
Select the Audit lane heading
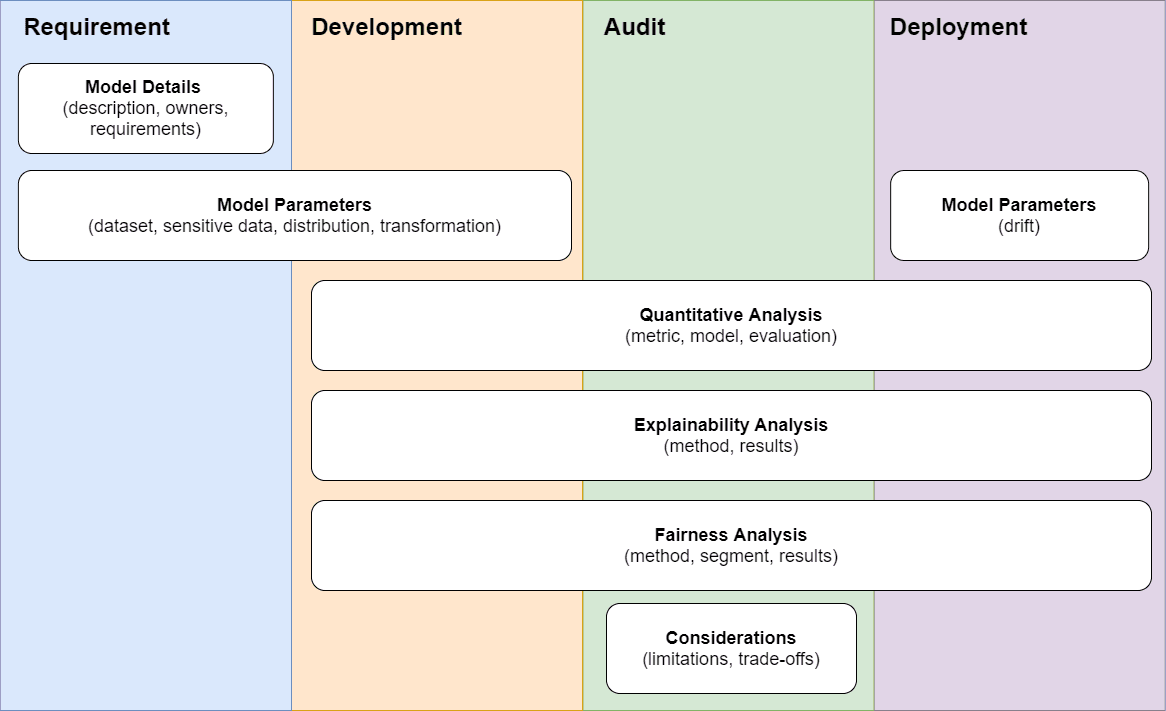(632, 27)
